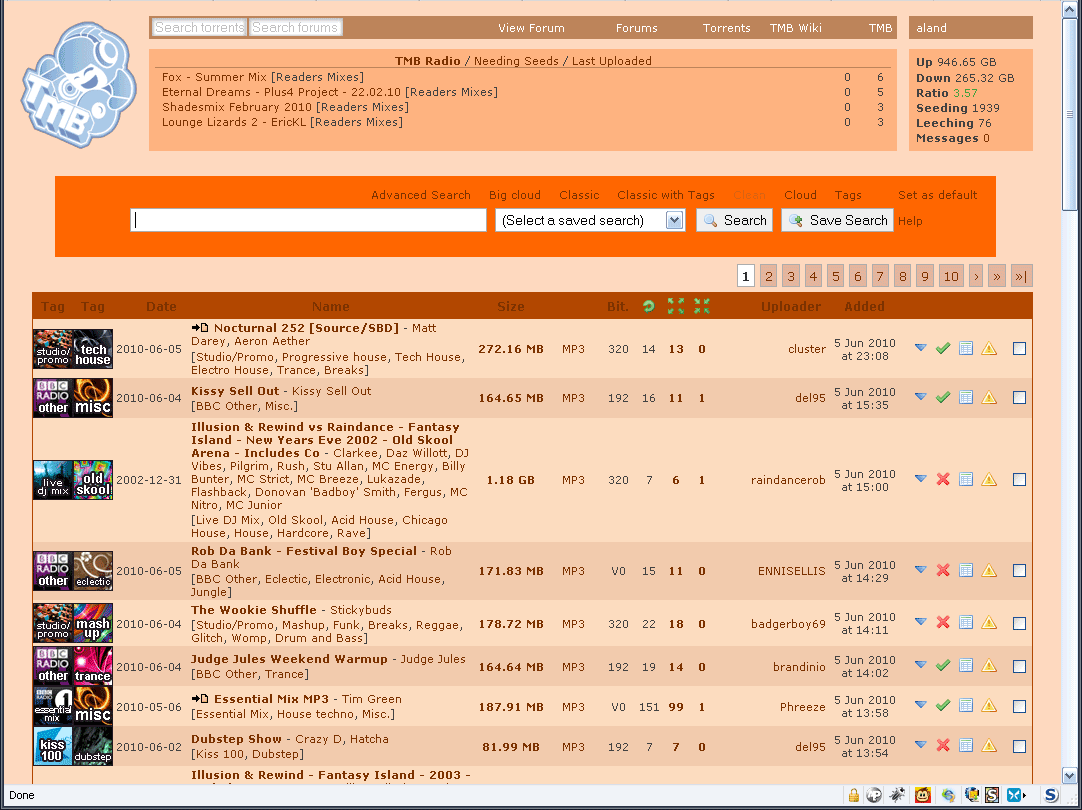Image resolution: width=1082 pixels, height=810 pixels.
Task: Check the box for Dubstep Show row
Action: pyautogui.click(x=1019, y=746)
